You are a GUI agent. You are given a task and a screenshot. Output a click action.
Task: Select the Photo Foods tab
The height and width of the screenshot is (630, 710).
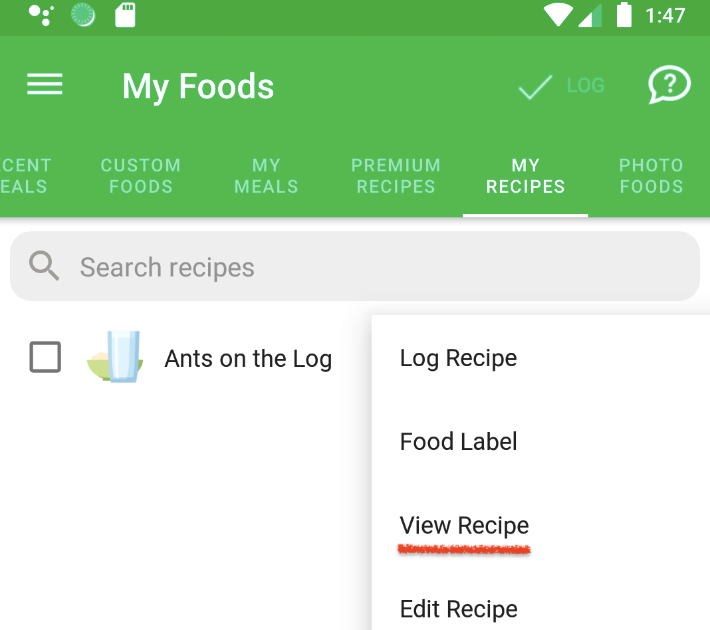point(651,176)
